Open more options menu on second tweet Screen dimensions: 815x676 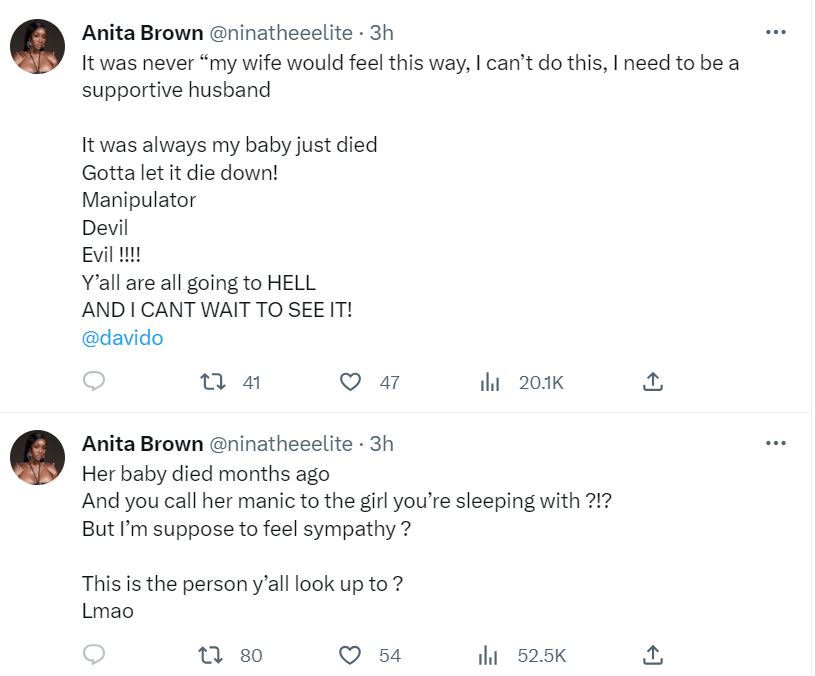coord(775,443)
